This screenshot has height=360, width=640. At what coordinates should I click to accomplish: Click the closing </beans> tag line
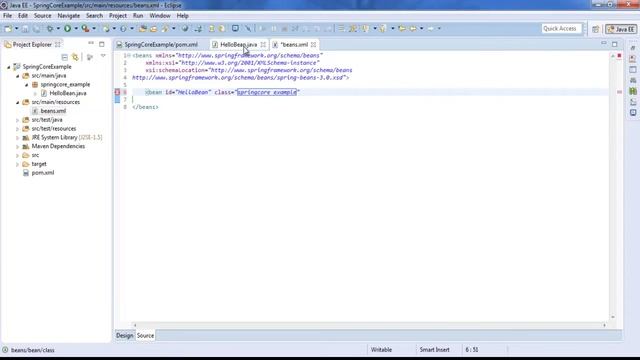click(145, 107)
